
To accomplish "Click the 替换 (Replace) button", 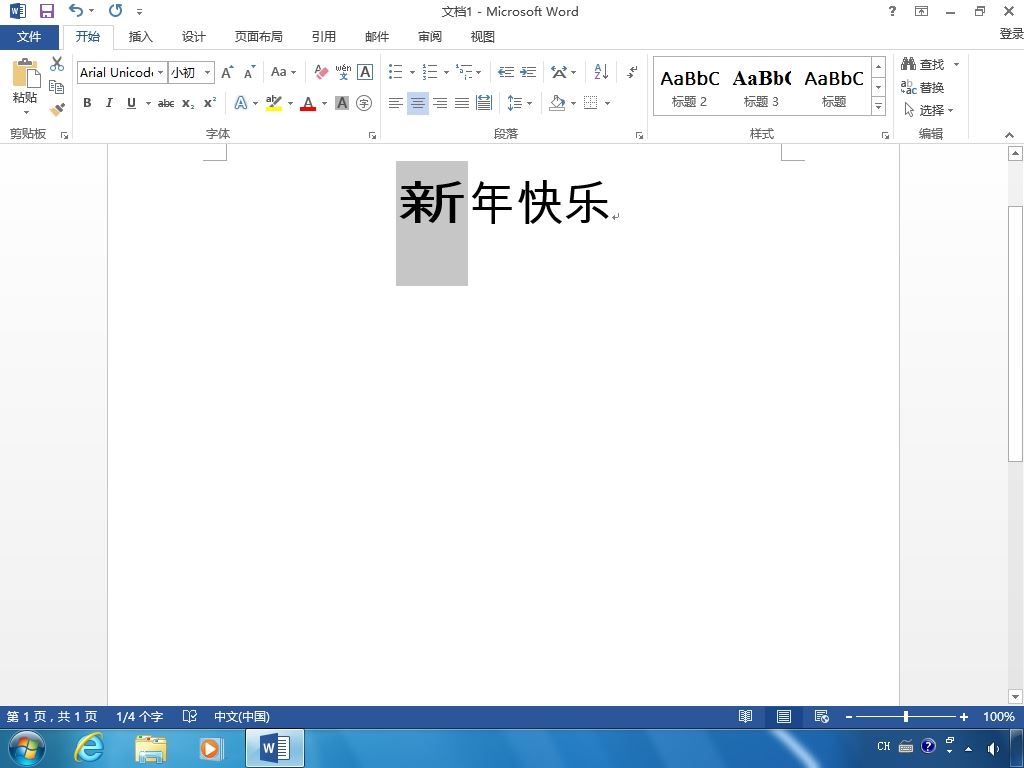I will click(922, 87).
